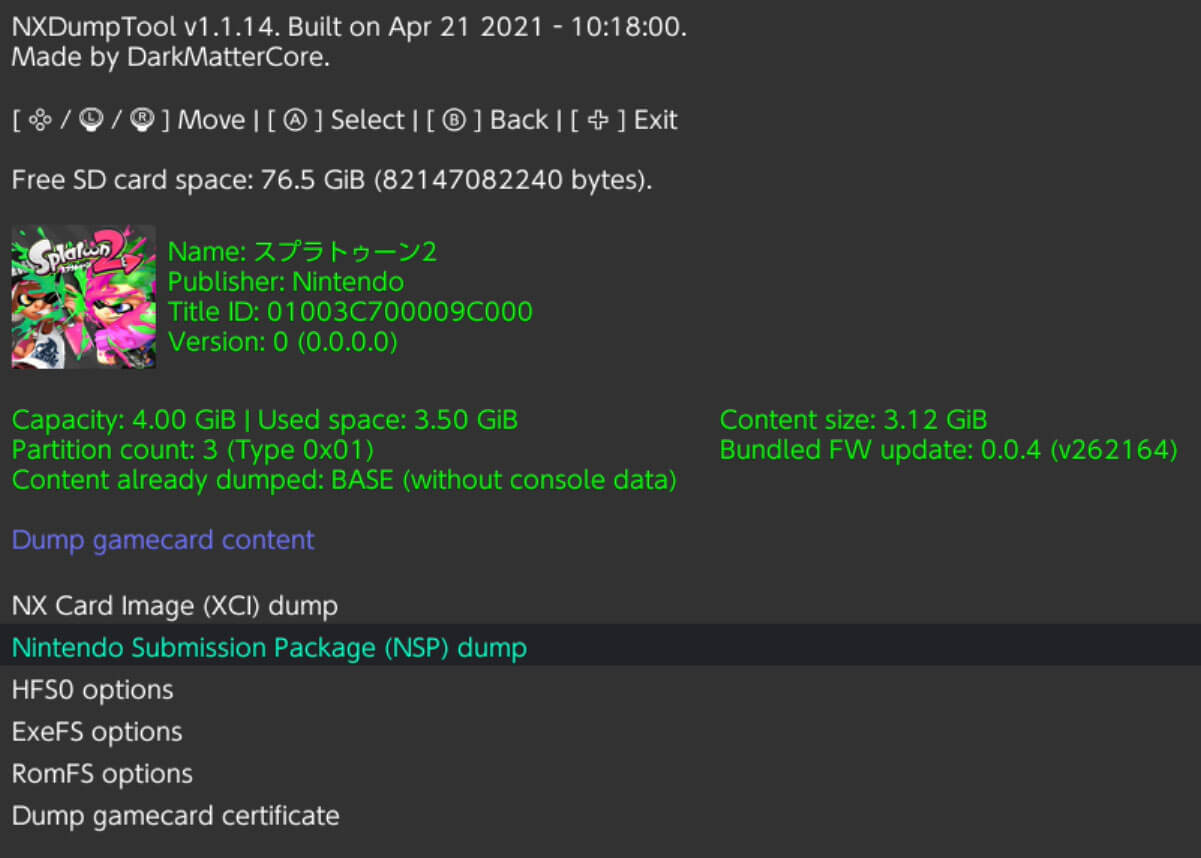Click the A button Select icon
Image resolution: width=1201 pixels, height=858 pixels.
pyautogui.click(x=294, y=121)
